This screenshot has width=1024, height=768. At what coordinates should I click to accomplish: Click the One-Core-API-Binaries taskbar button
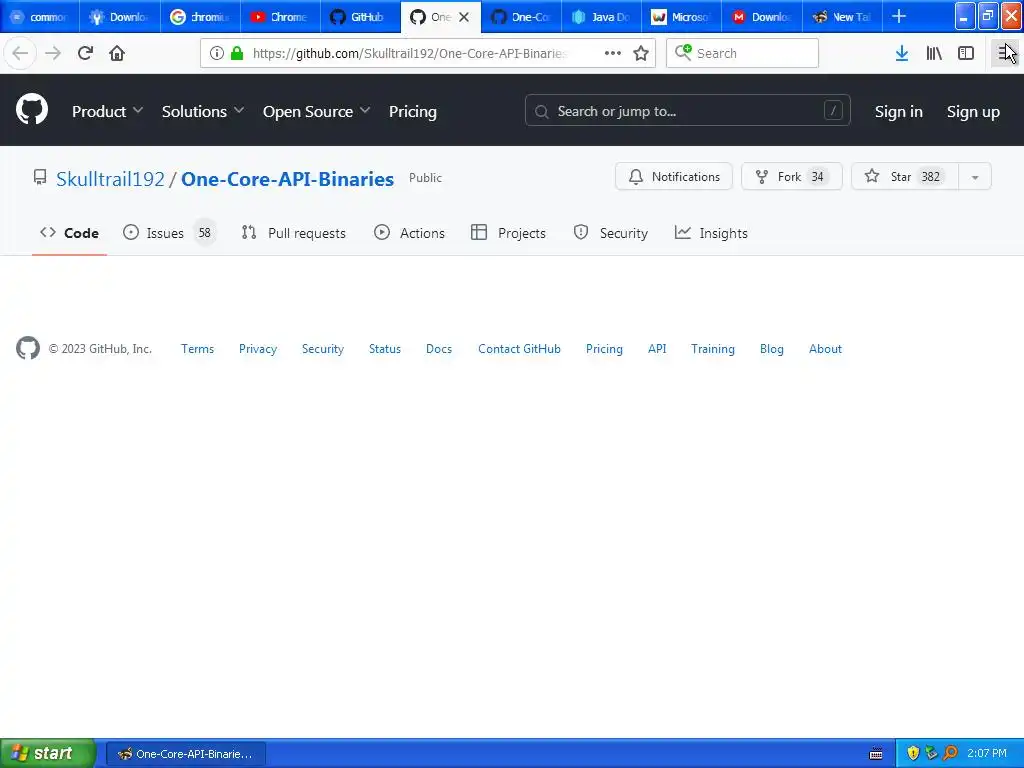[x=185, y=754]
